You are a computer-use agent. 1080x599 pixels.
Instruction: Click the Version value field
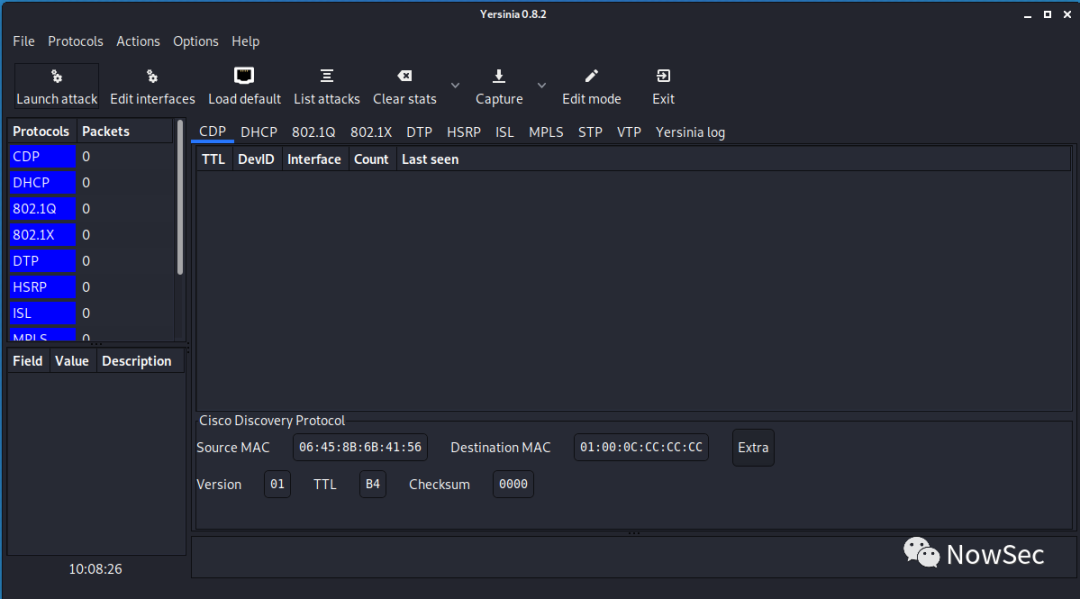(278, 484)
